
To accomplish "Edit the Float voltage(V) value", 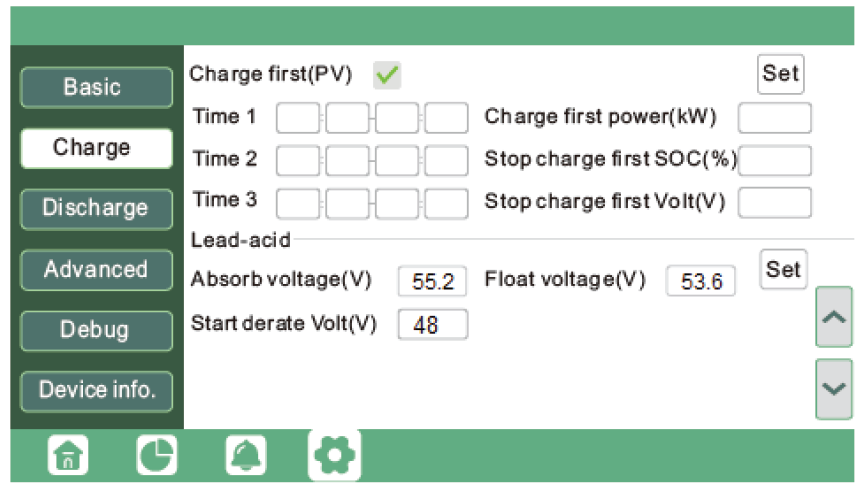I will 700,282.
